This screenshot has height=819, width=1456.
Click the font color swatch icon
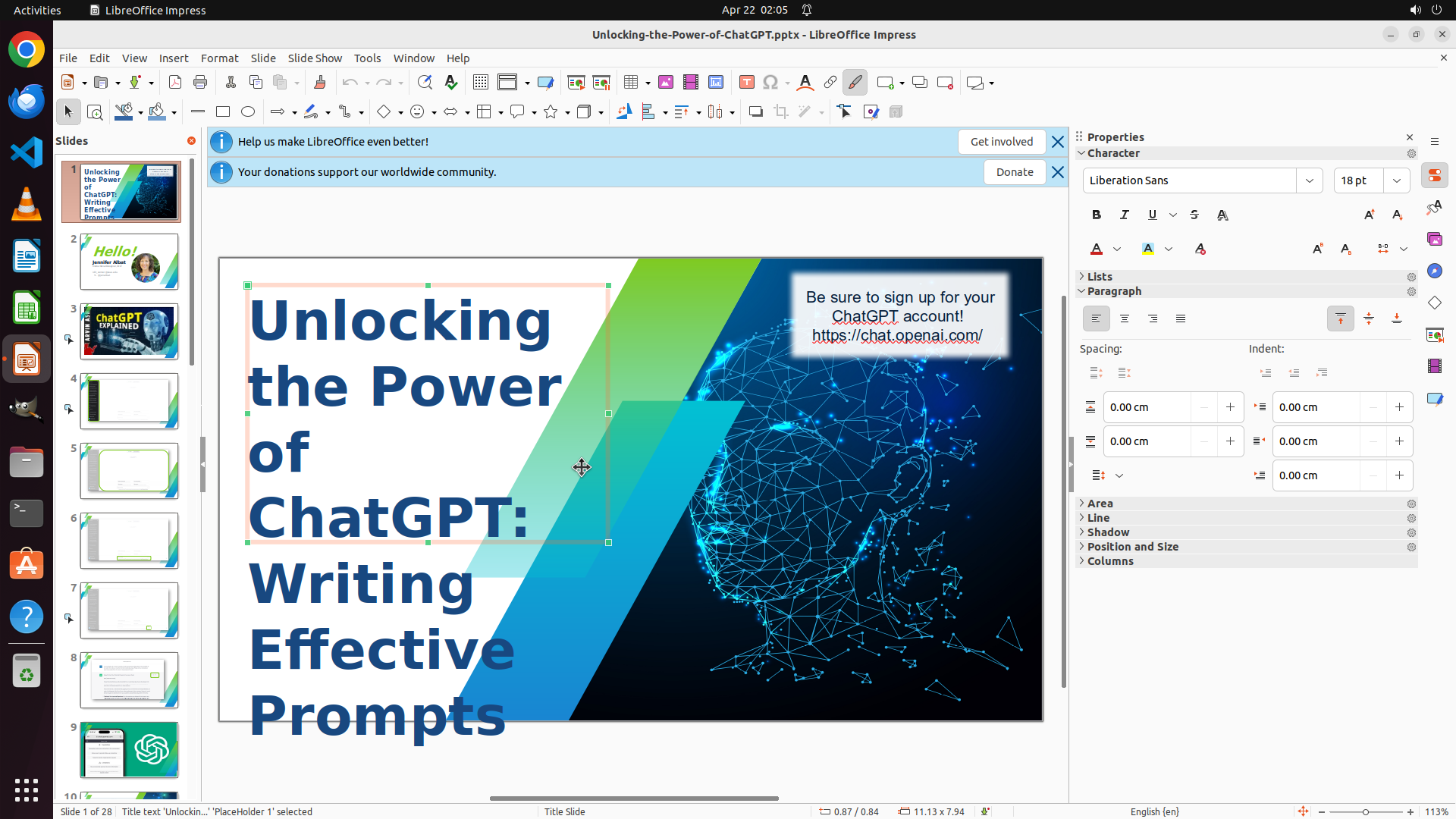[x=1097, y=249]
